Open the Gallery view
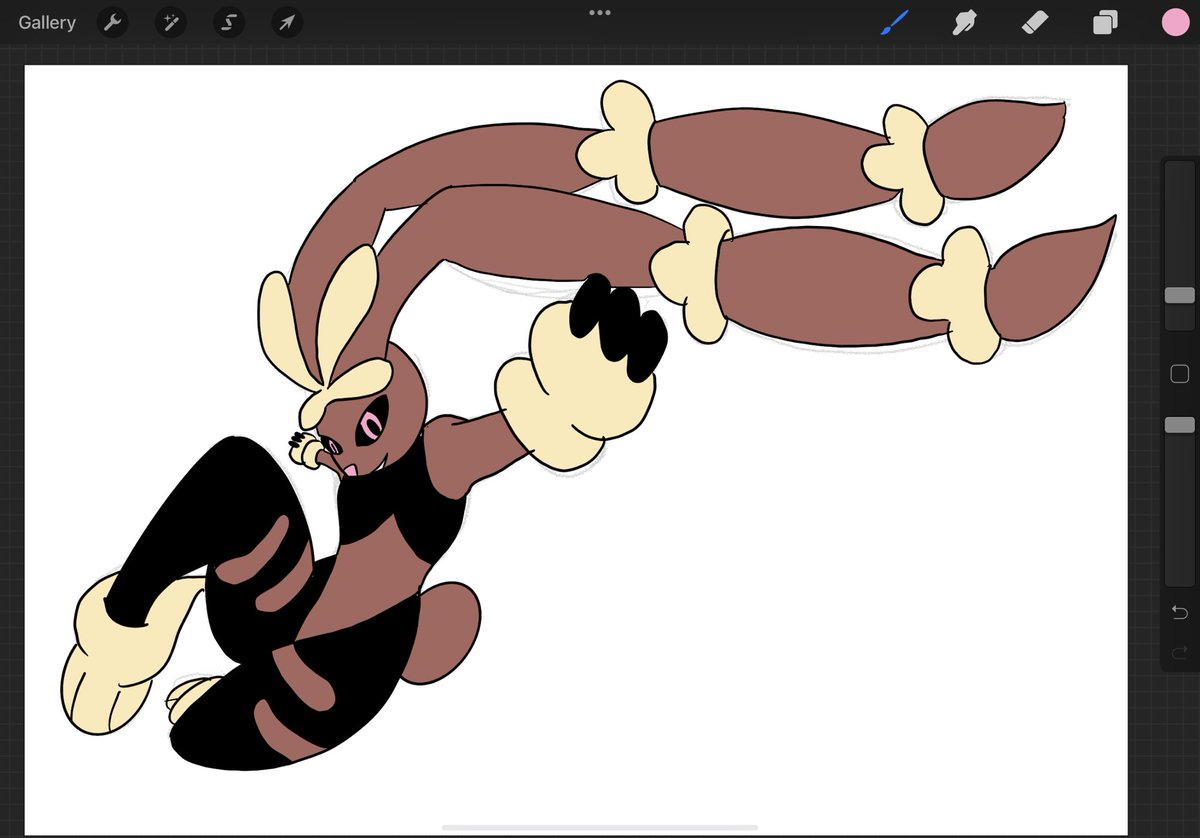 pyautogui.click(x=47, y=22)
